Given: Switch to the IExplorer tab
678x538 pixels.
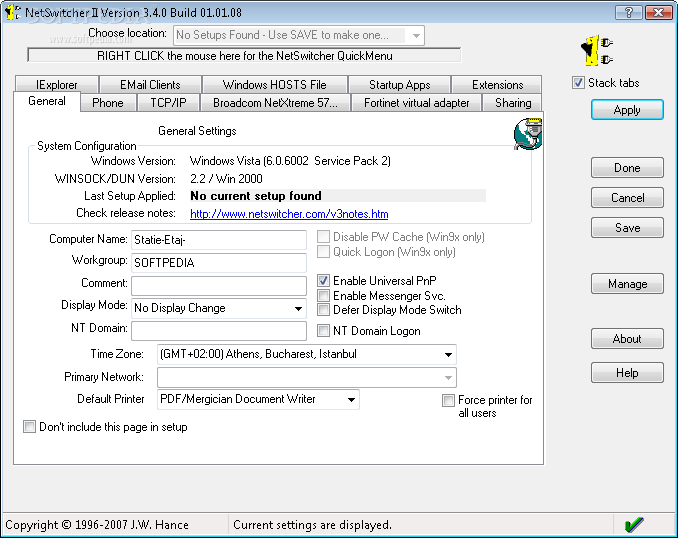Looking at the screenshot, I should pyautogui.click(x=57, y=85).
